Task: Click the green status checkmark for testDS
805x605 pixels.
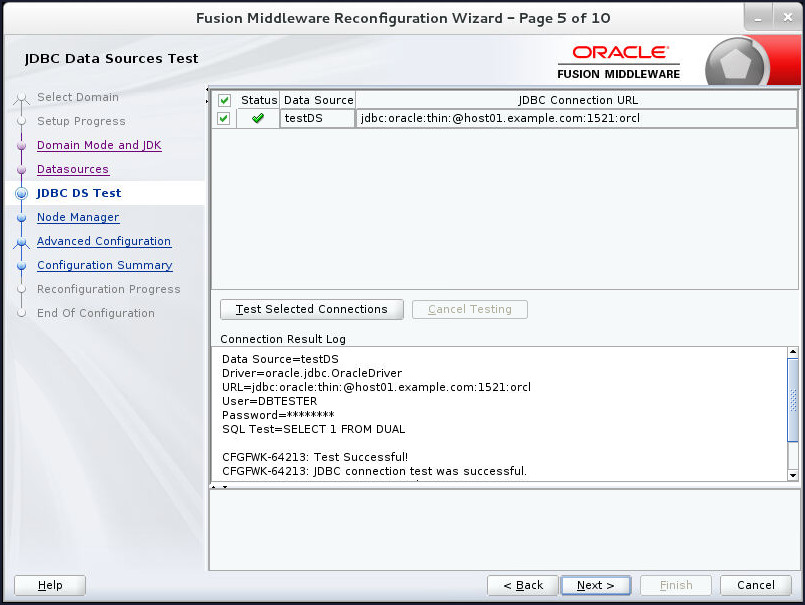Action: pos(258,119)
